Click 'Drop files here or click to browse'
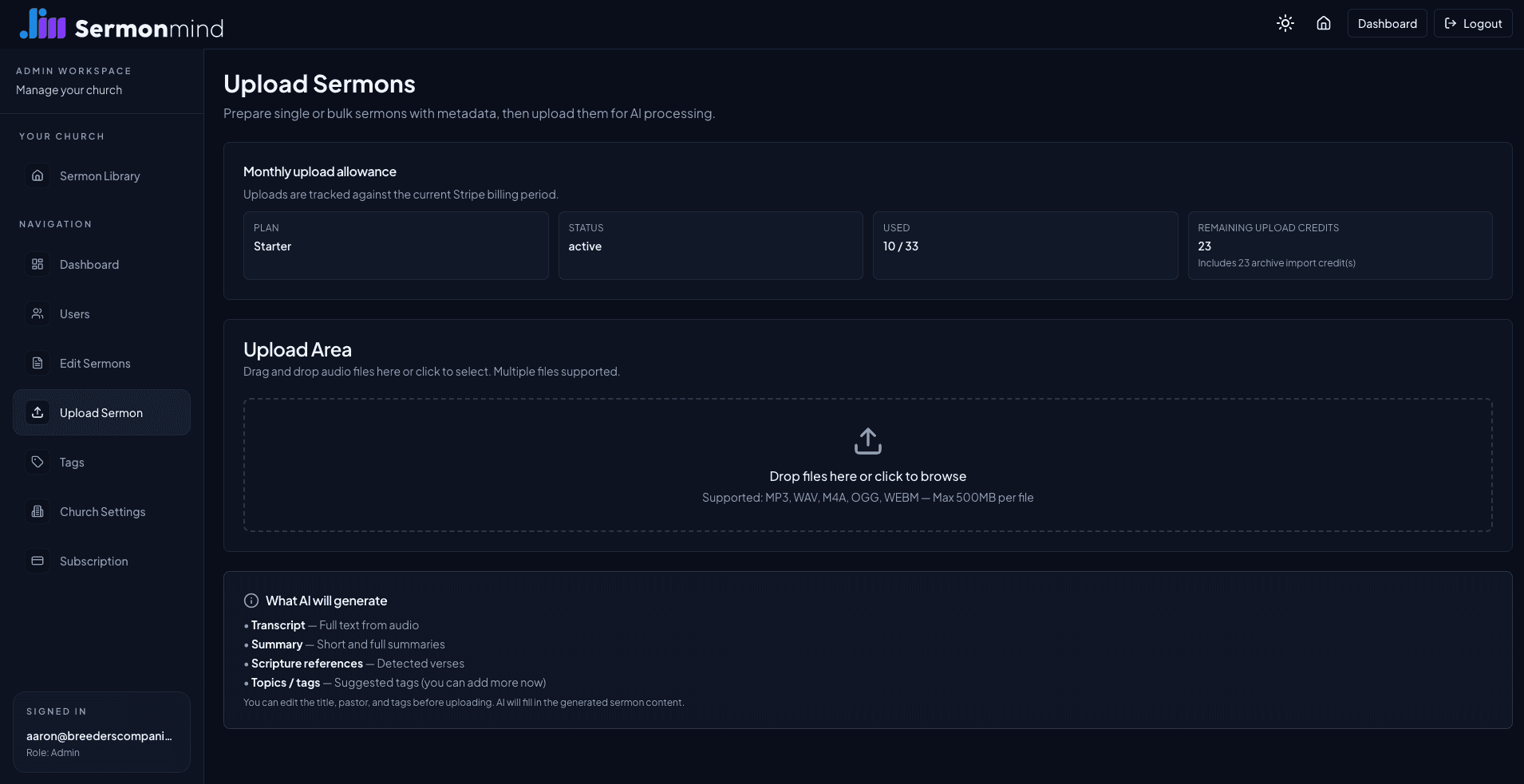The image size is (1524, 784). pyautogui.click(x=868, y=476)
